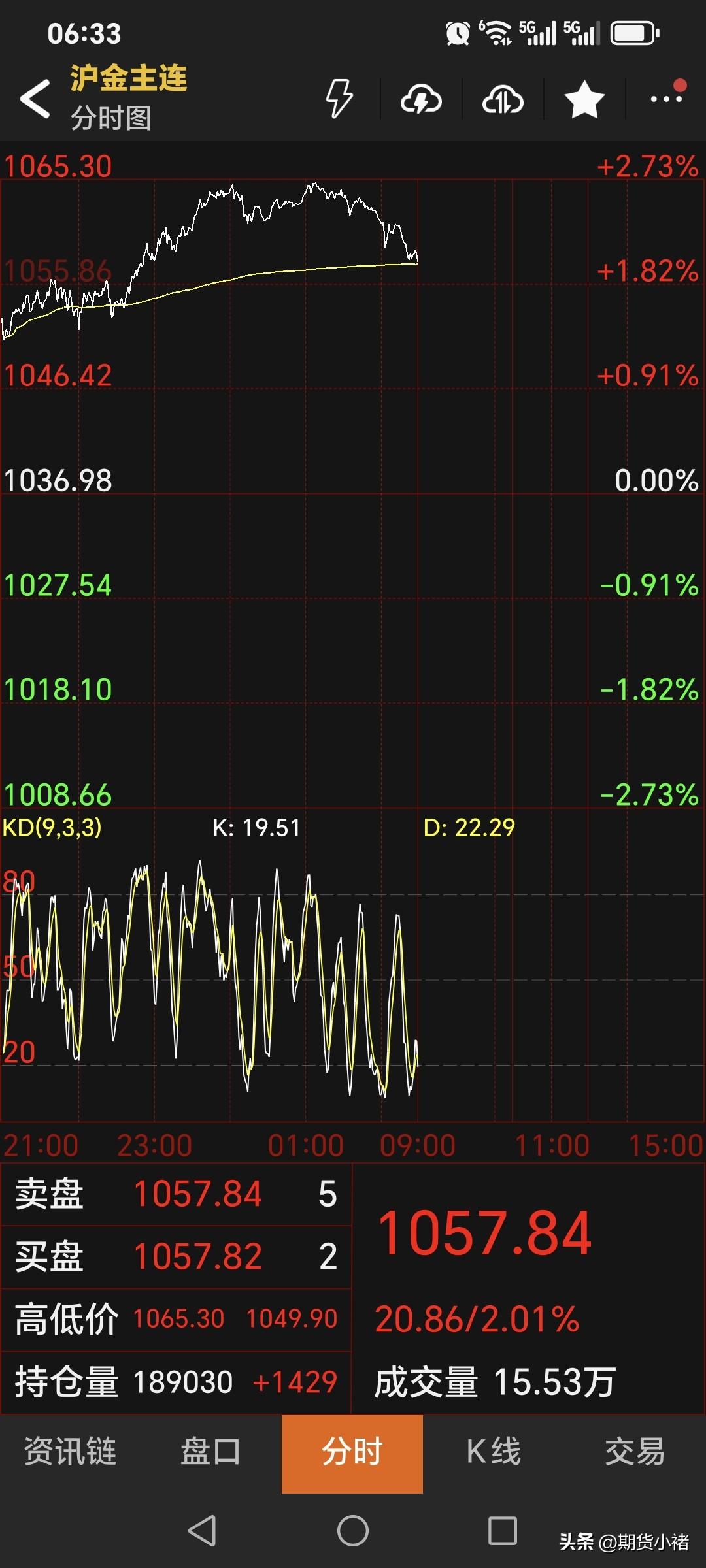Tap the 分时图 subtitle
Viewport: 706px width, 1568px height.
(x=111, y=118)
